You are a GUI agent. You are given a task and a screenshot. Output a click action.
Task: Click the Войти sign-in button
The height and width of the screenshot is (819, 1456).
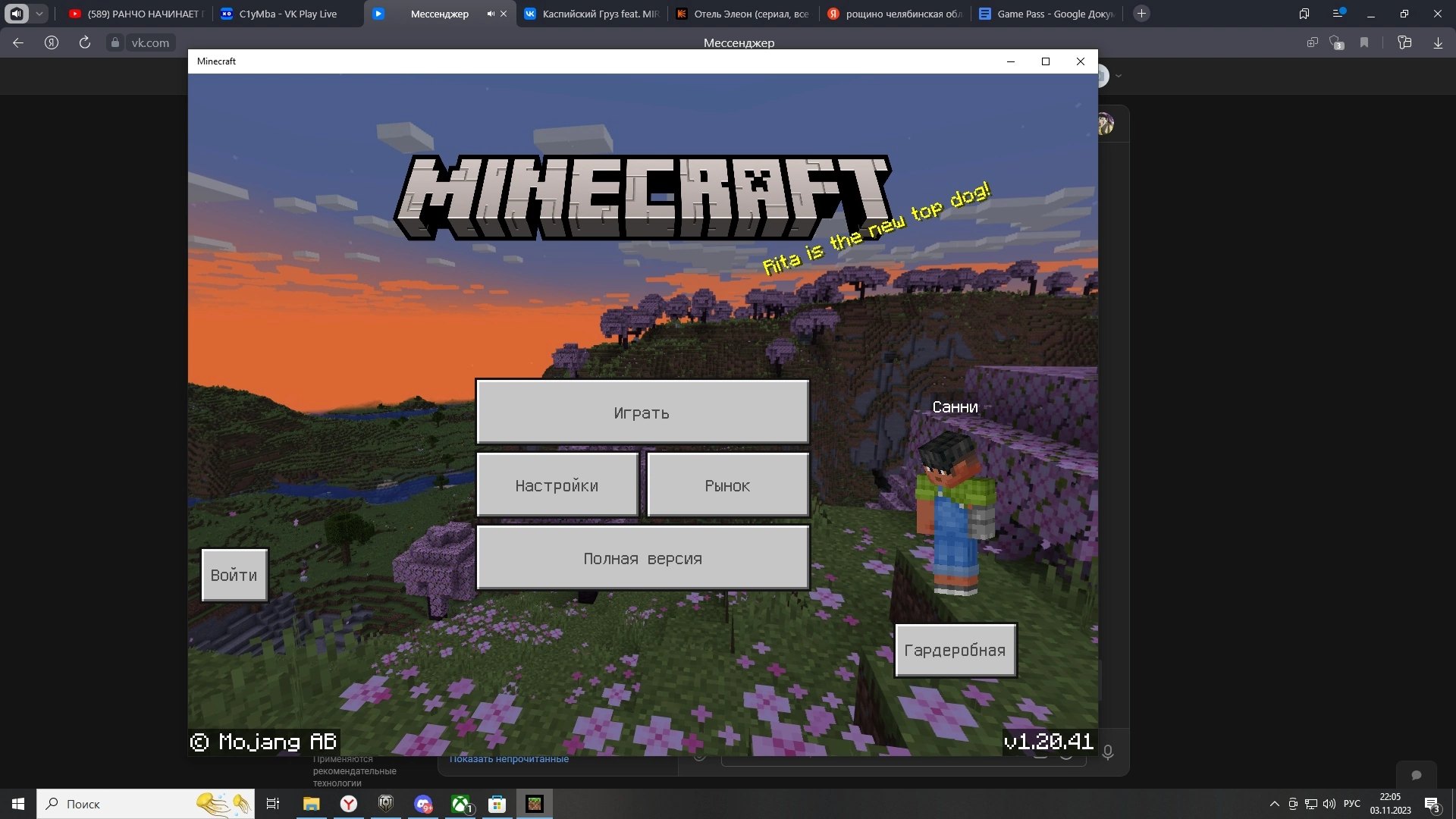[234, 575]
